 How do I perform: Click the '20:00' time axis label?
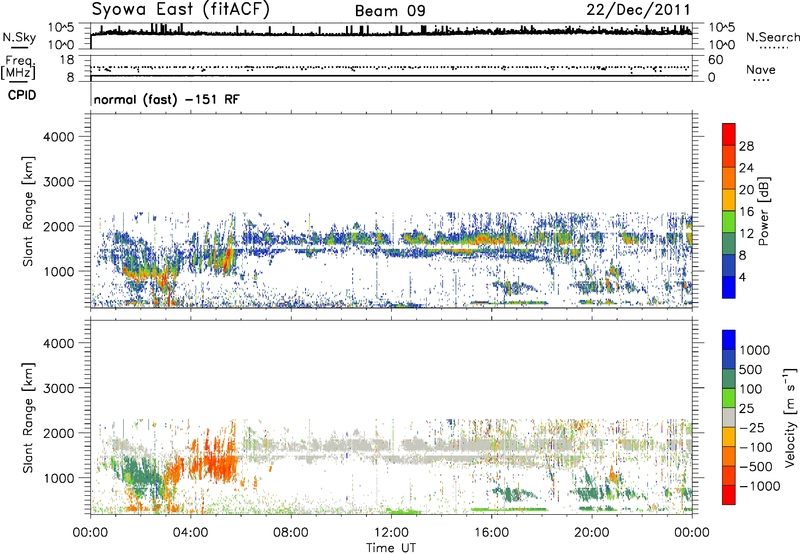click(x=591, y=533)
